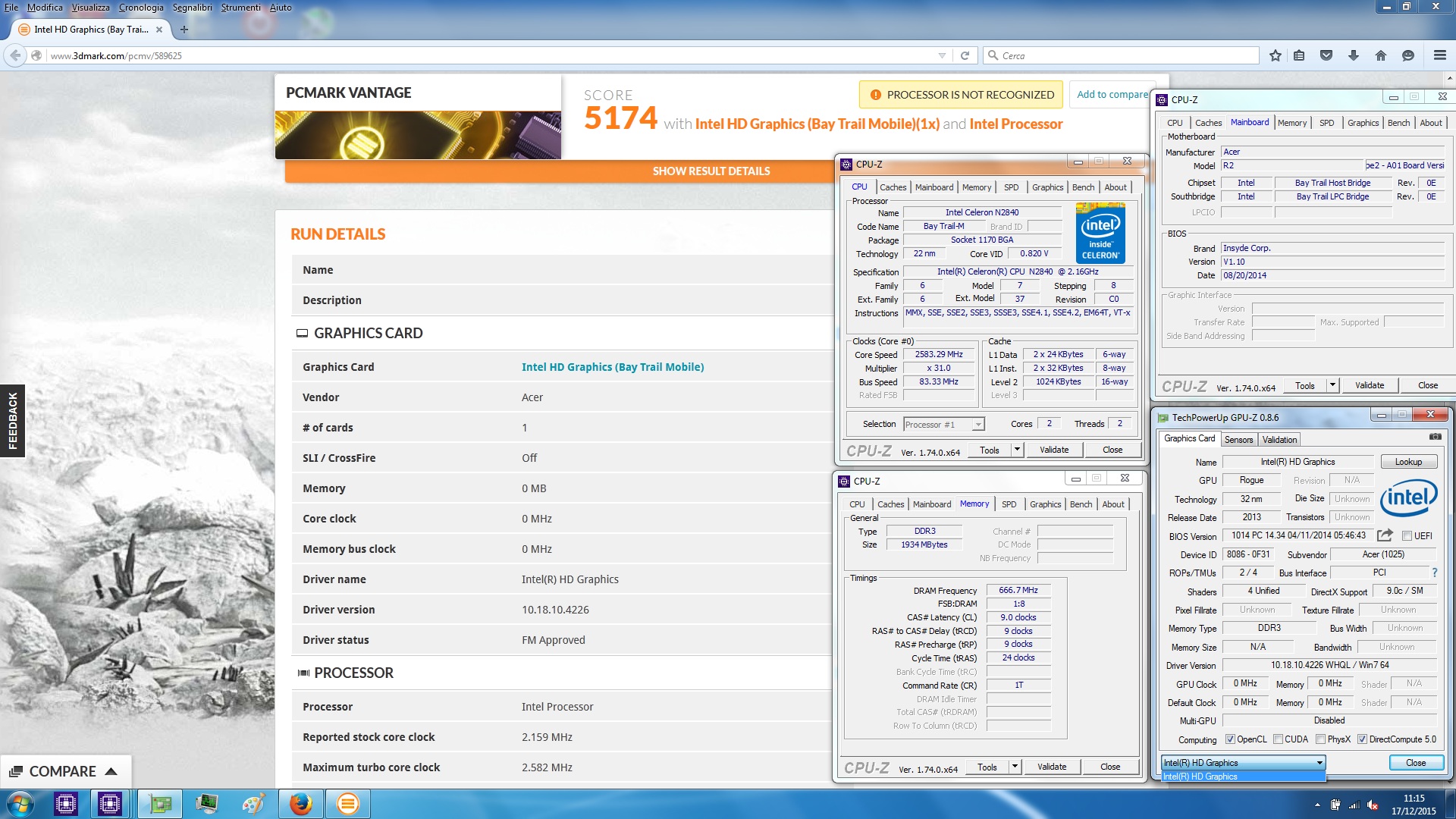Open the bookmarks list icon in Firefox toolbar
Image resolution: width=1456 pixels, height=819 pixels.
(x=1299, y=55)
